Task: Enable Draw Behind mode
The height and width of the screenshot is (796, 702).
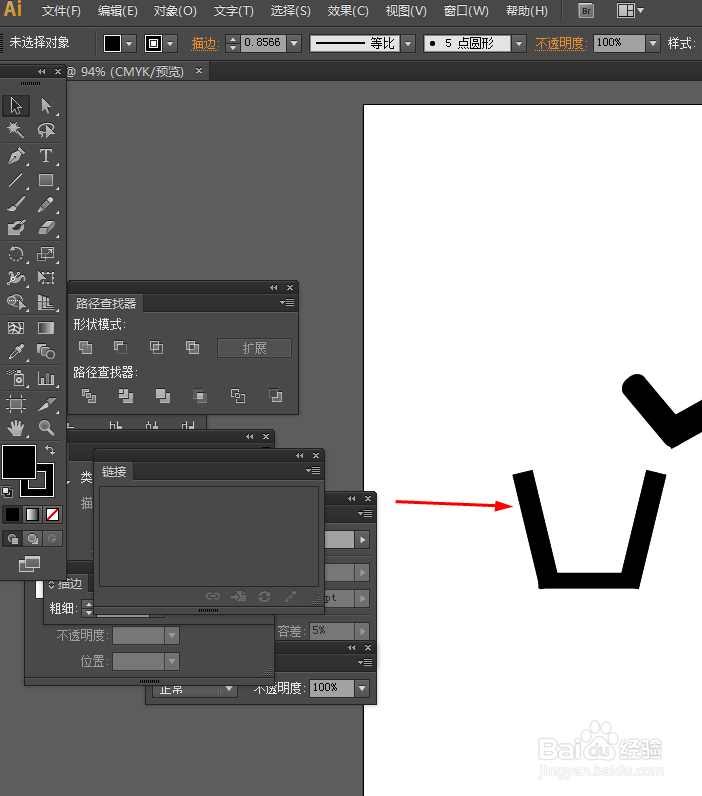Action: point(32,539)
